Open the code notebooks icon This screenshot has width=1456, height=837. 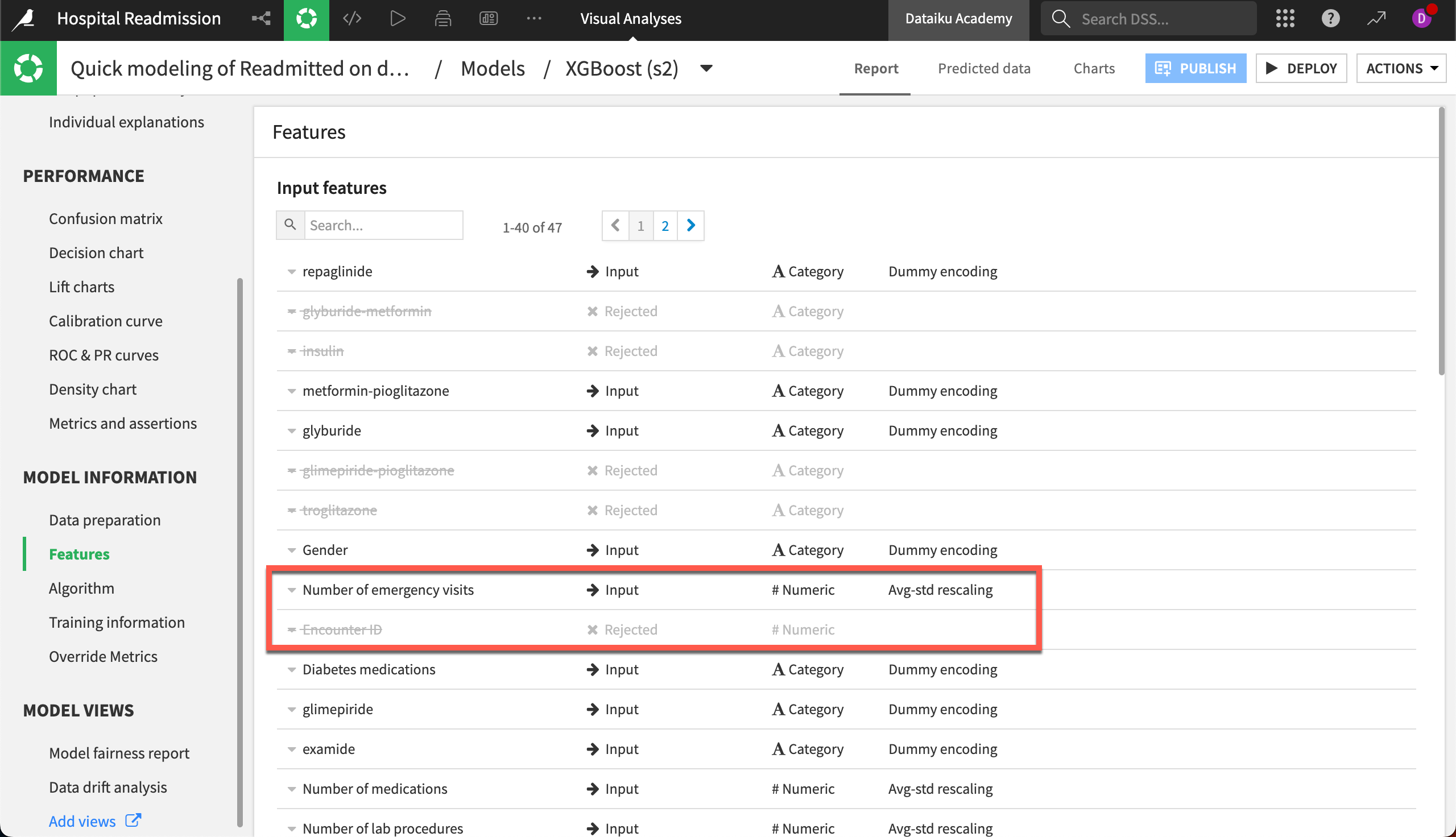pyautogui.click(x=353, y=18)
